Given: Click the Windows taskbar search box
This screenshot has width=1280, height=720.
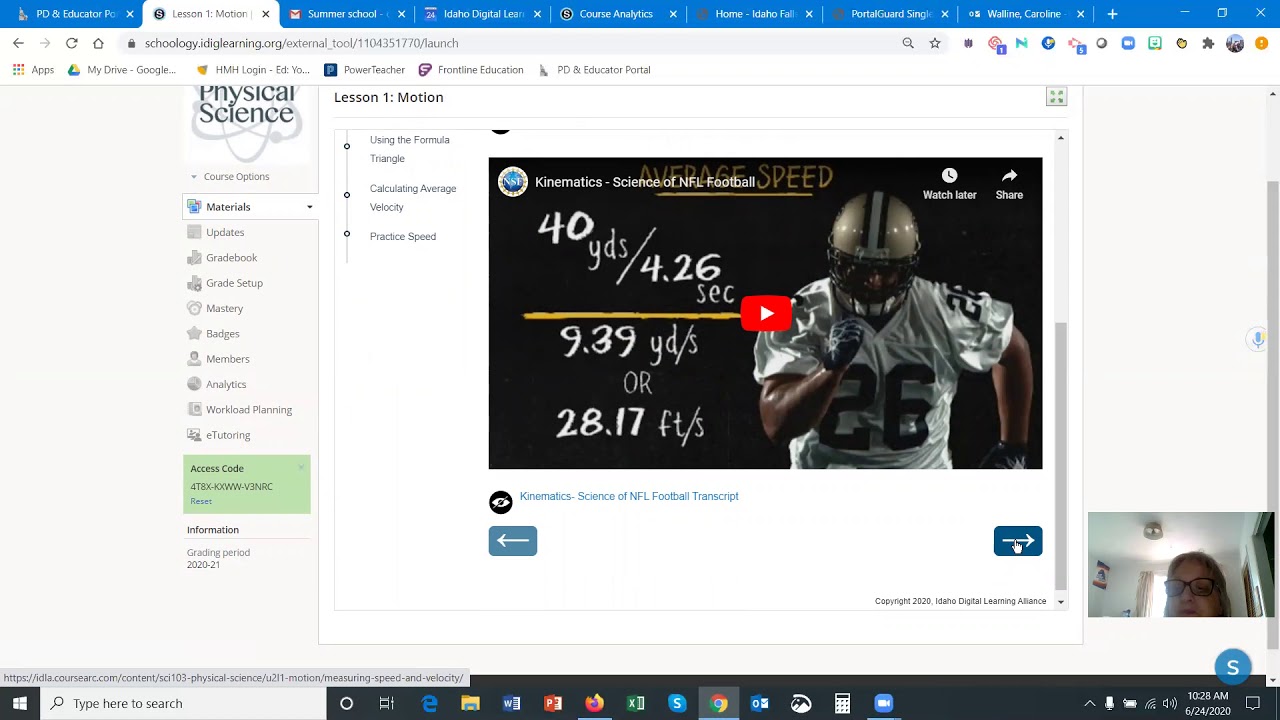Looking at the screenshot, I should coord(183,703).
